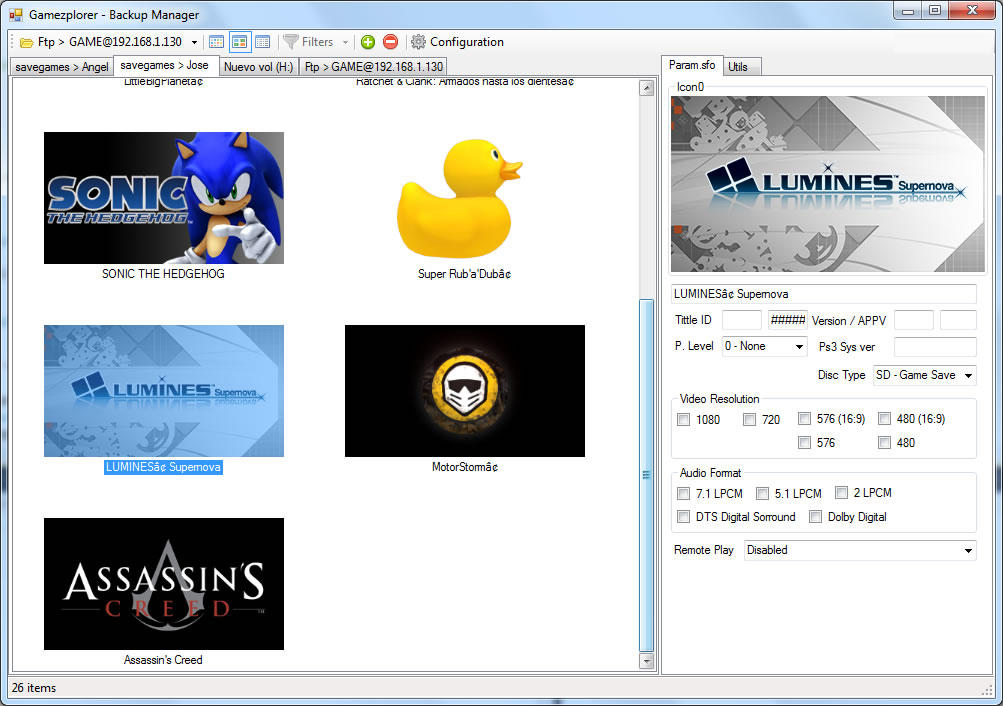Click the Gamezplorer title bar app icon

point(16,15)
